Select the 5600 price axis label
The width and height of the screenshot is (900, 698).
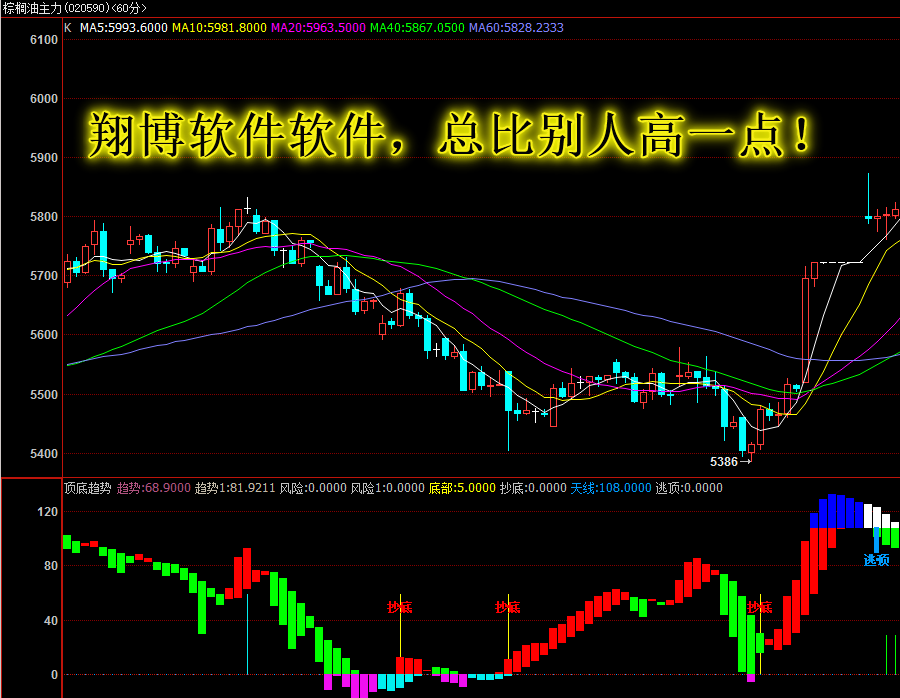pyautogui.click(x=44, y=335)
